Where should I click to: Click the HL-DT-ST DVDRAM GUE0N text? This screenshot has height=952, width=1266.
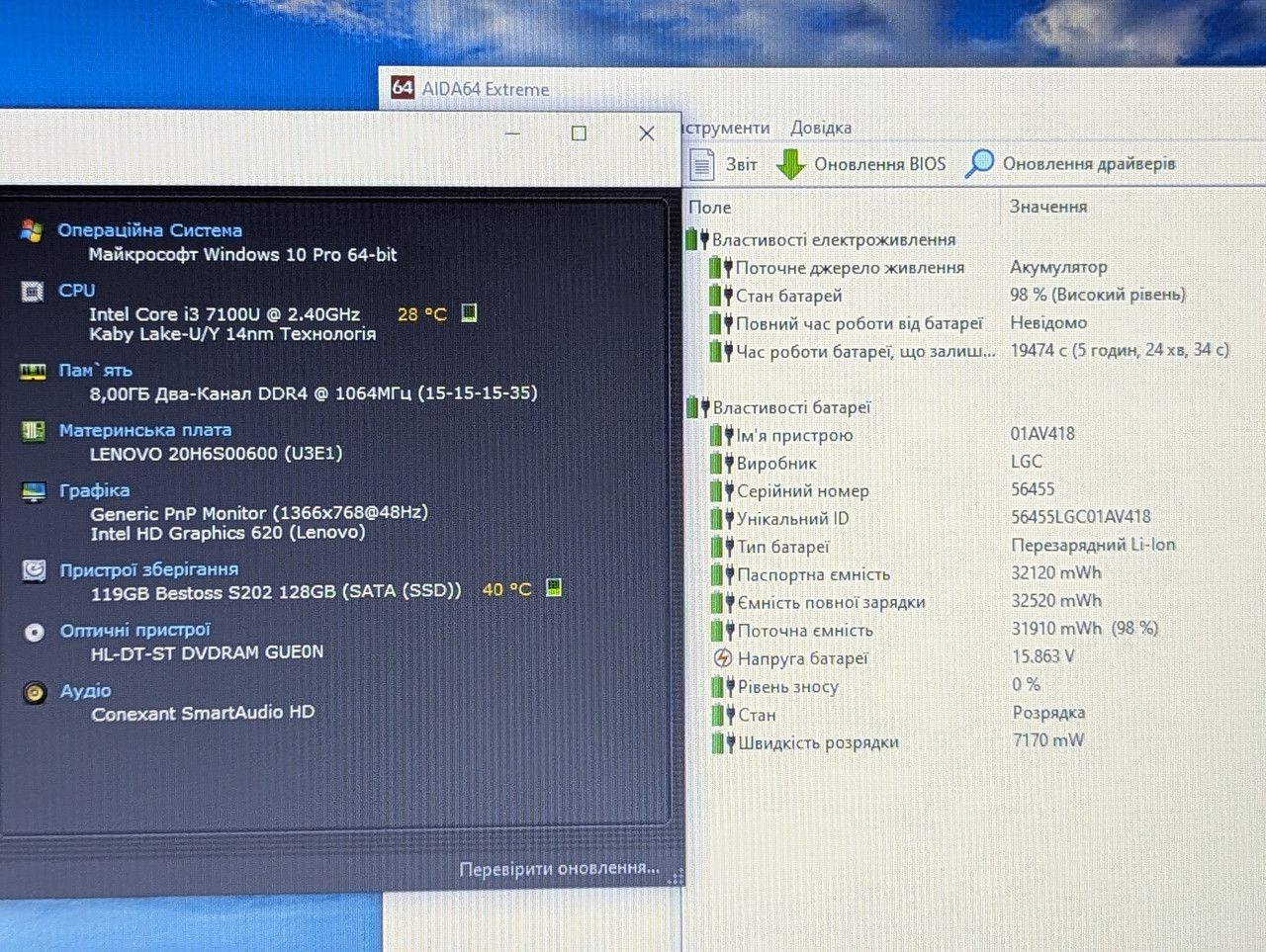click(207, 652)
